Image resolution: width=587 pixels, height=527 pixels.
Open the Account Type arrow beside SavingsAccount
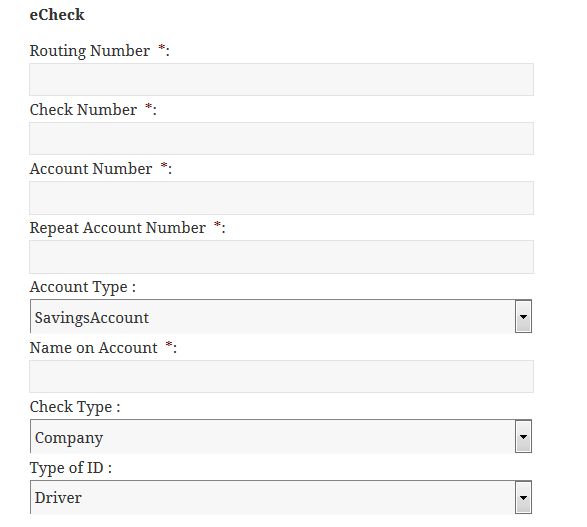coord(523,316)
